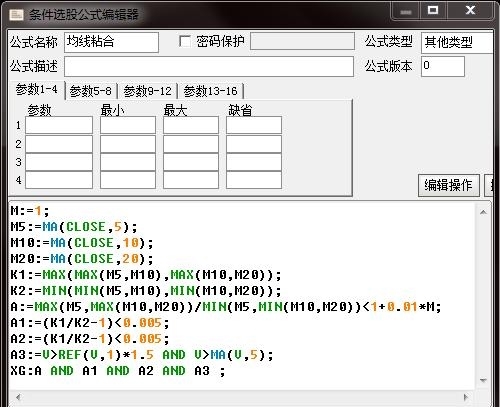The image size is (500, 407).
Task: Click the XG:A AND A1 output line
Action: [x=118, y=371]
